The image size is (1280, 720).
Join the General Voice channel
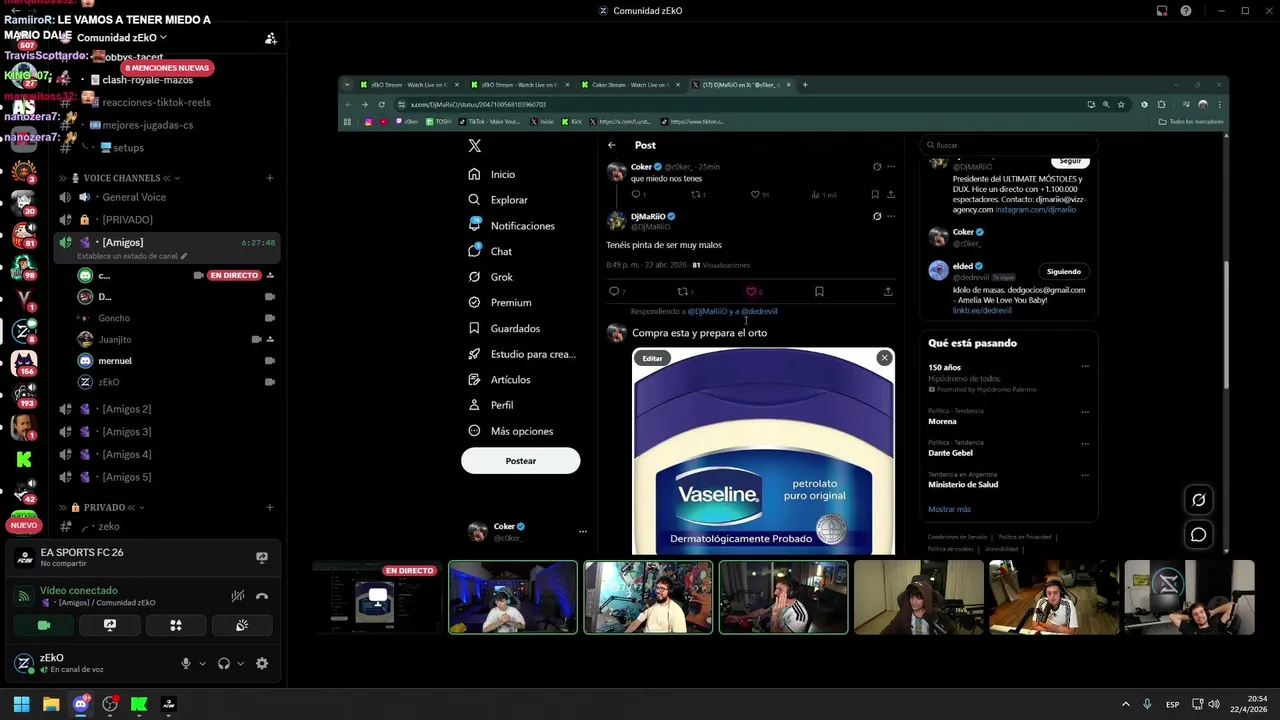click(x=134, y=197)
